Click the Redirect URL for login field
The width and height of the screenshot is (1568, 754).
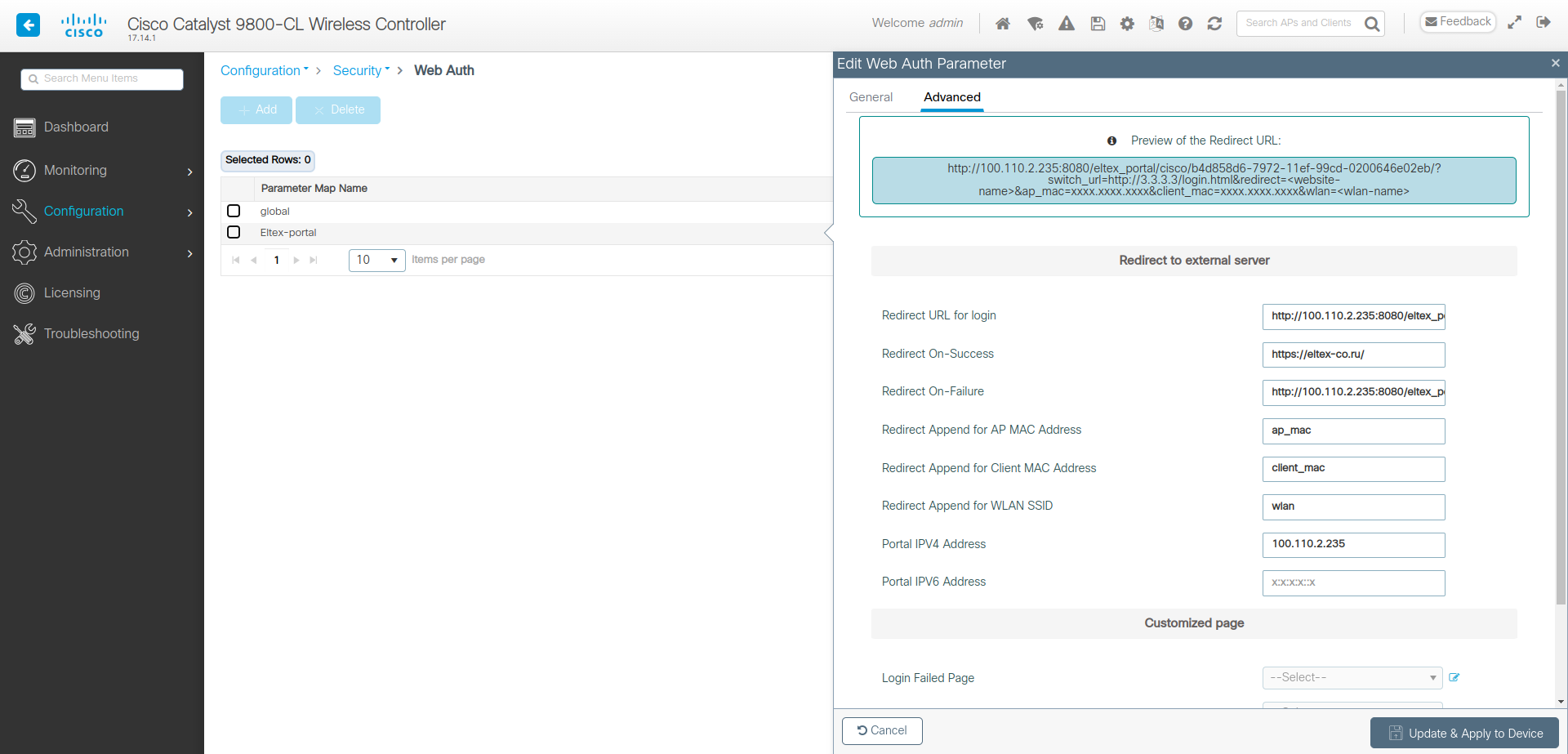1353,316
